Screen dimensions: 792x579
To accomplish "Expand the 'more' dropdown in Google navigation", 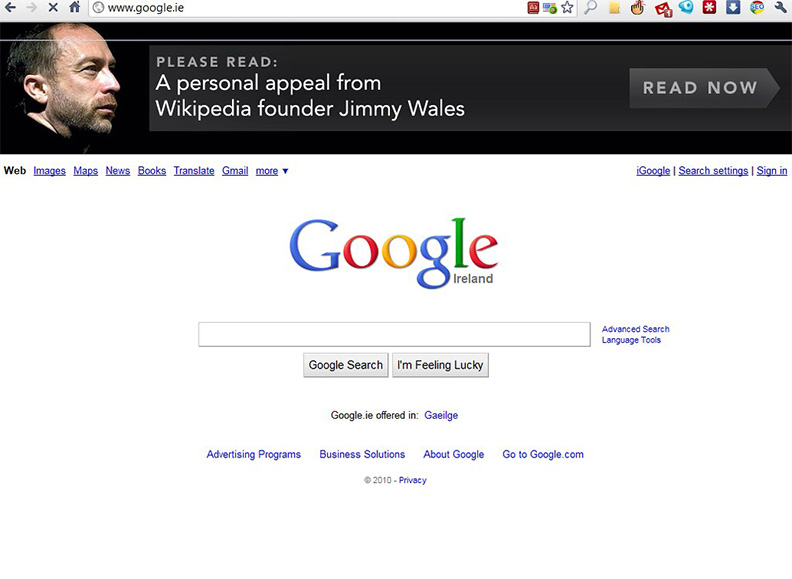I will (x=272, y=171).
